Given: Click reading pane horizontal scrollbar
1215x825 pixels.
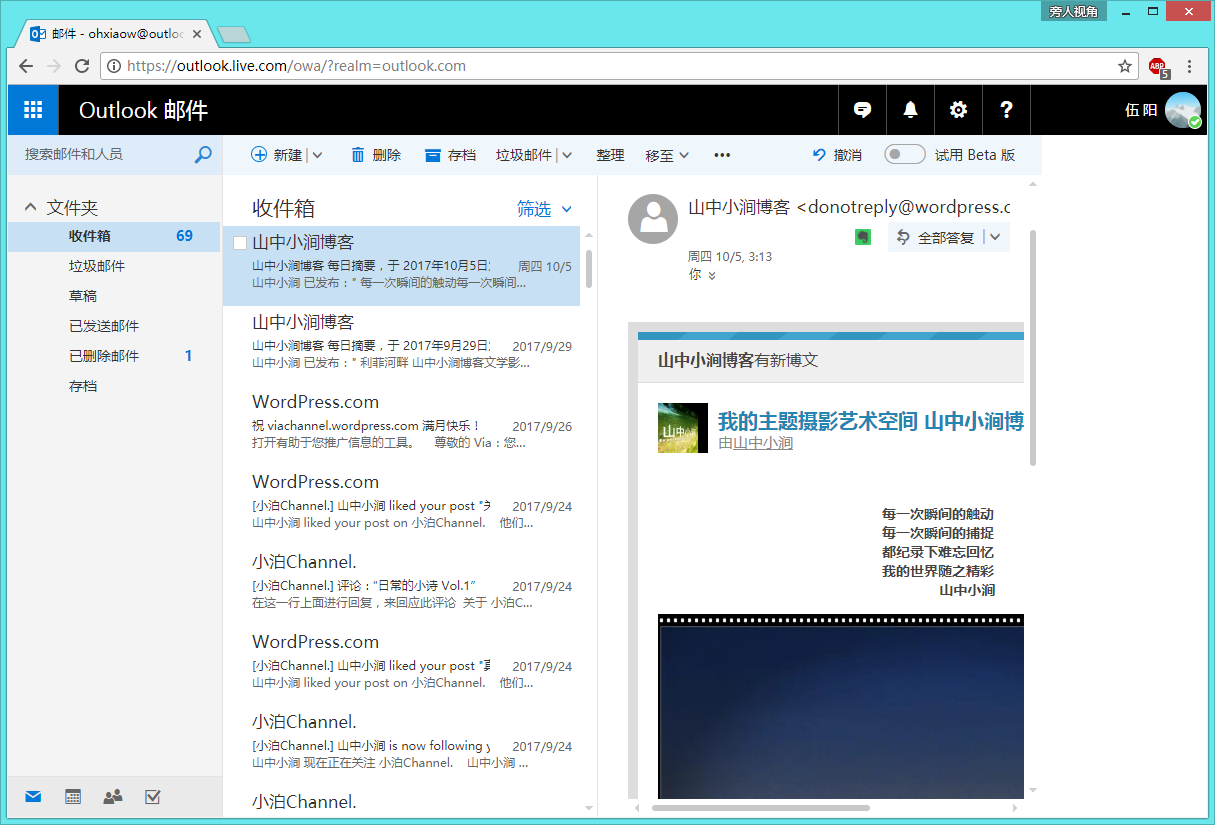Looking at the screenshot, I should coord(761,807).
